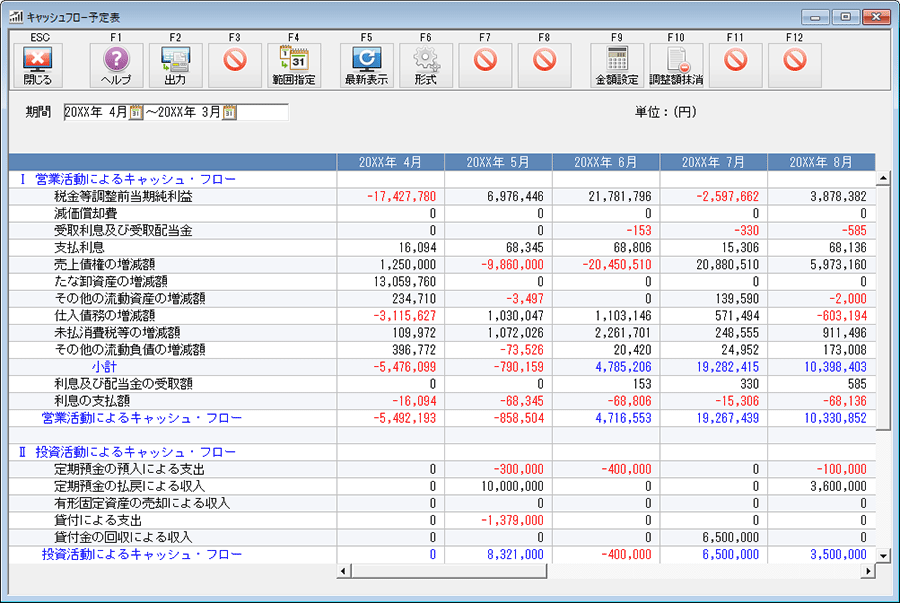
Task: Select 定期預金の預入による支出 row label
Action: 130,469
